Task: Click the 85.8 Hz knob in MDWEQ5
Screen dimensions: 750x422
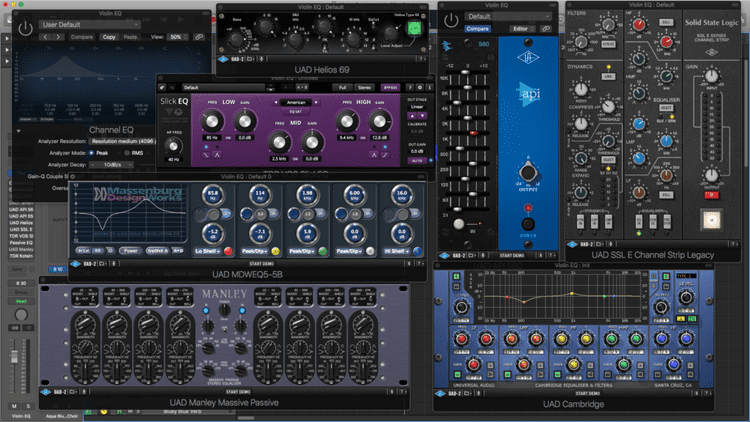Action: coord(212,195)
